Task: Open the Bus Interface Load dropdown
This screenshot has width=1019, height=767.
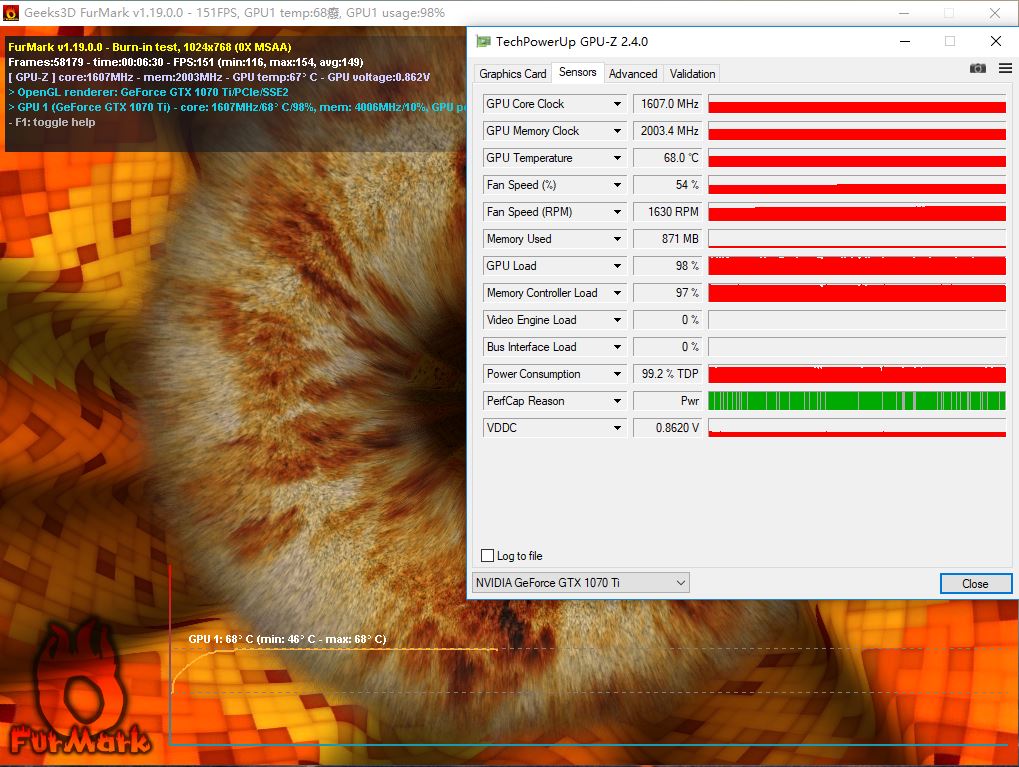Action: (x=617, y=347)
